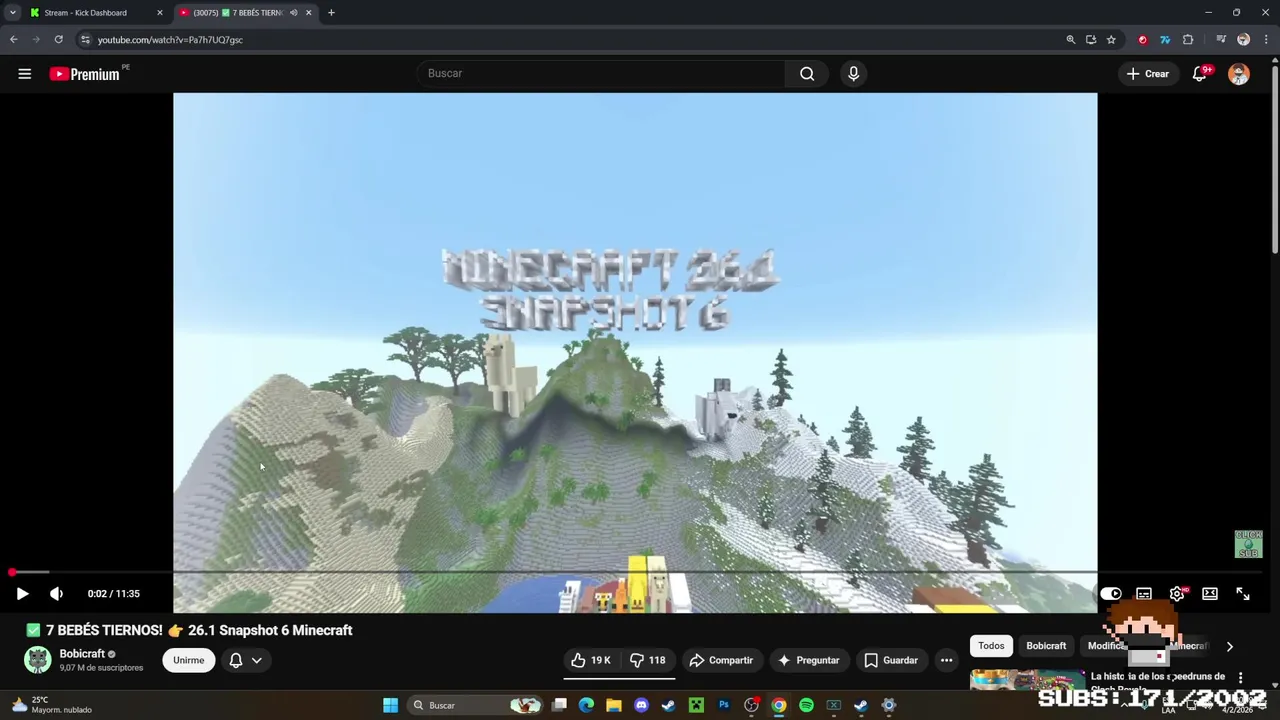Open options for the speedruns recommended video

(x=1241, y=678)
